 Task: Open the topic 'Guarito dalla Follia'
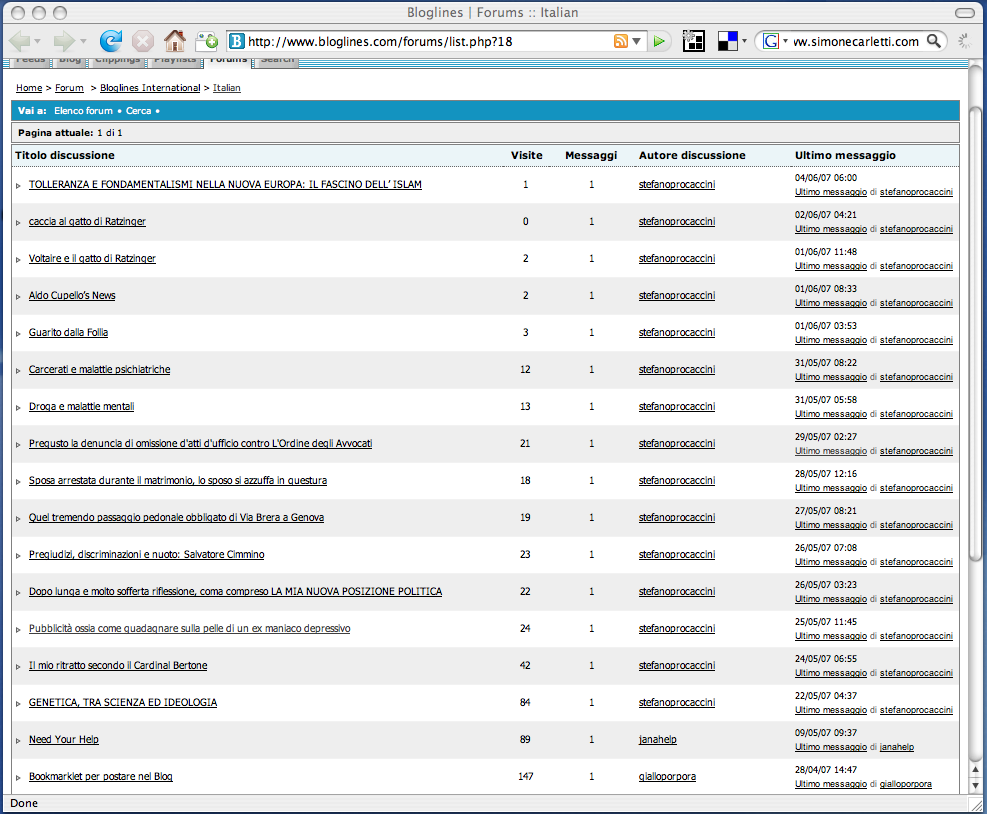[68, 332]
